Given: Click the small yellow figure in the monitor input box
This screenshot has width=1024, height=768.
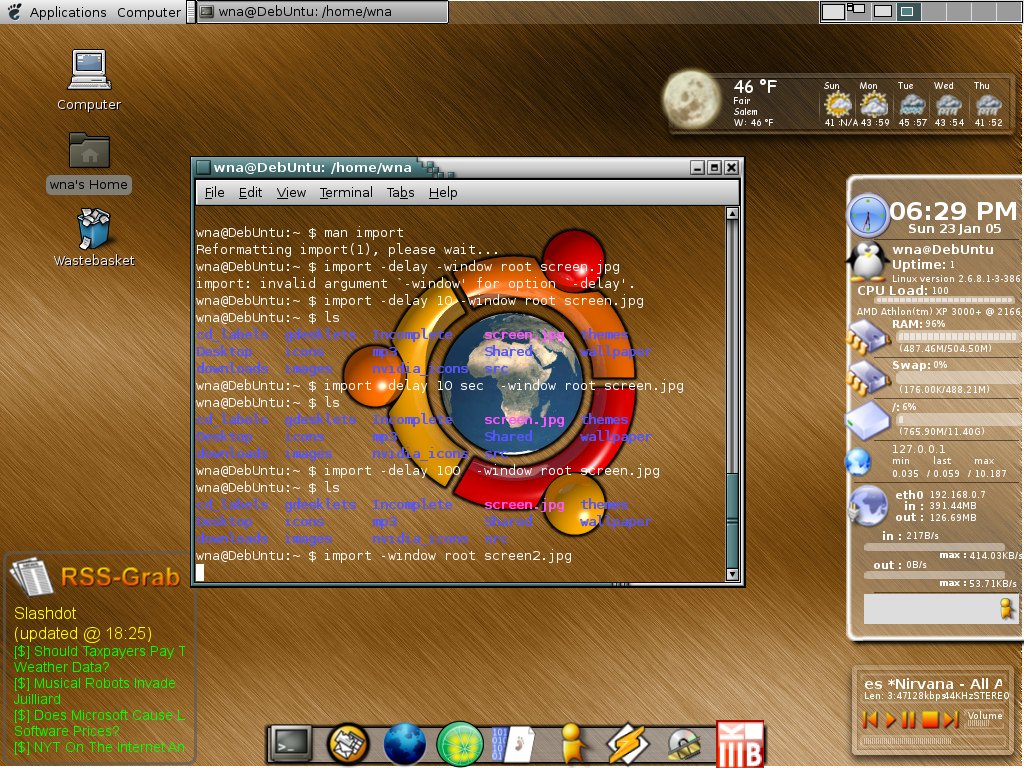Looking at the screenshot, I should coord(1007,608).
